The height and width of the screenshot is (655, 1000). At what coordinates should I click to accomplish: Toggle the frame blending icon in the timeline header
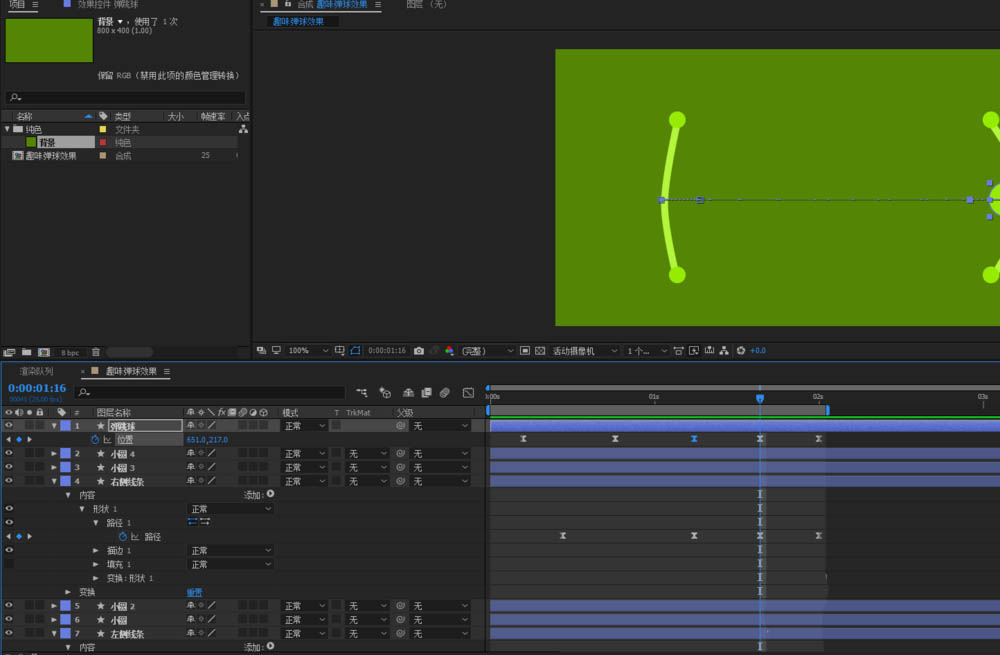(x=427, y=393)
